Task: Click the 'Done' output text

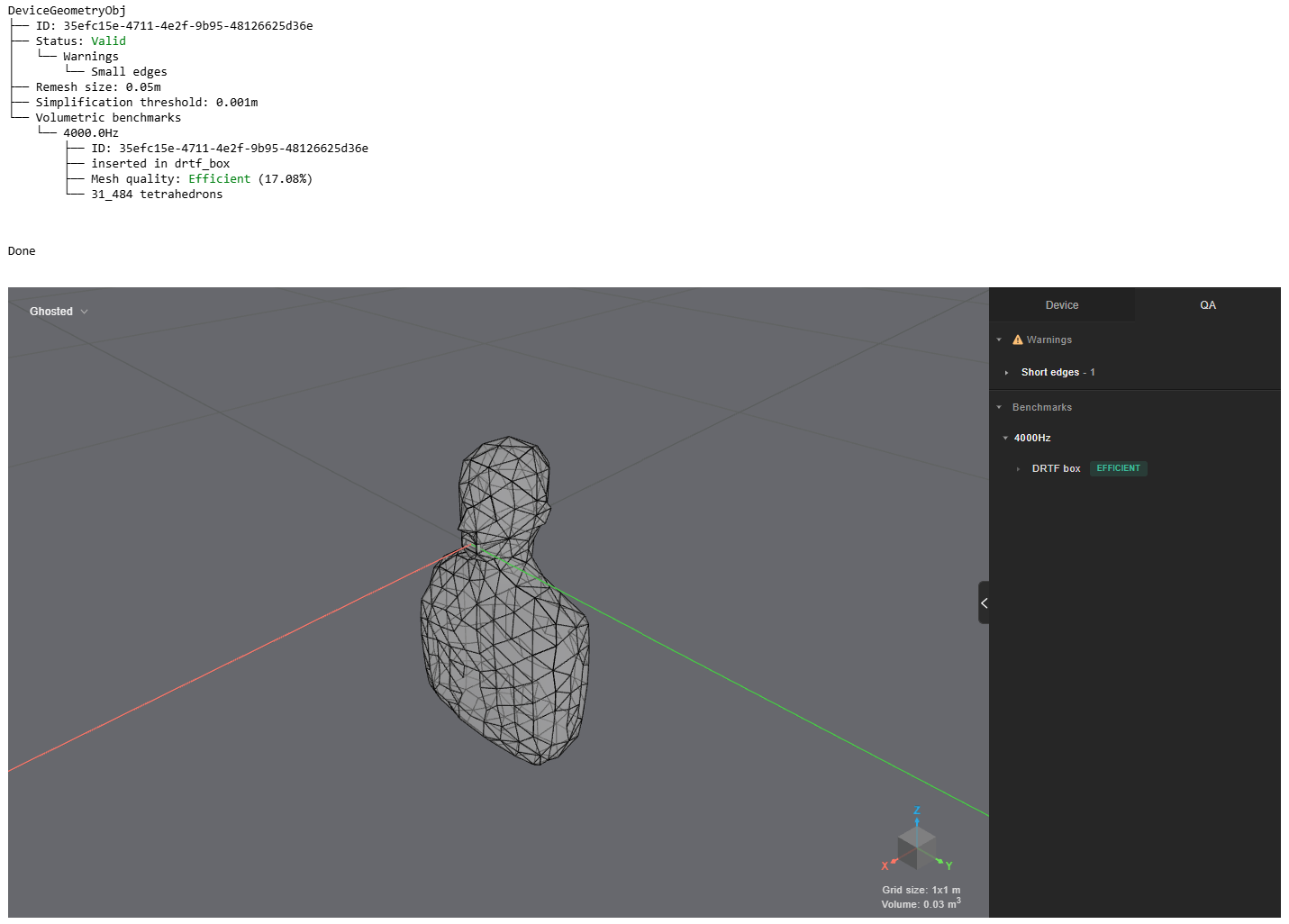Action: 22,251
